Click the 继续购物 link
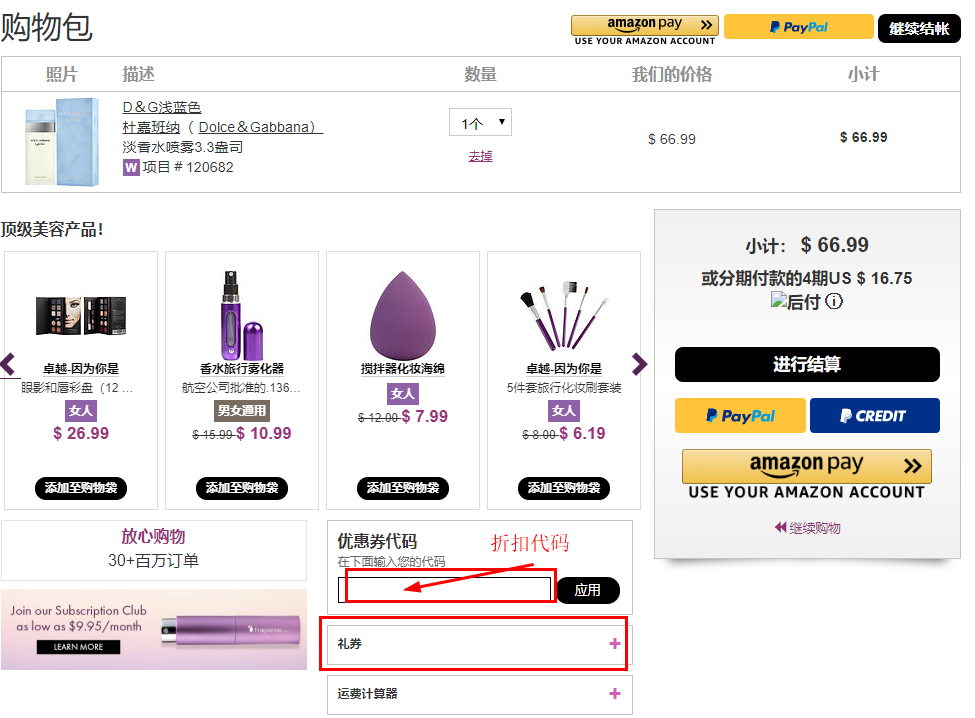975x718 pixels. click(x=808, y=528)
